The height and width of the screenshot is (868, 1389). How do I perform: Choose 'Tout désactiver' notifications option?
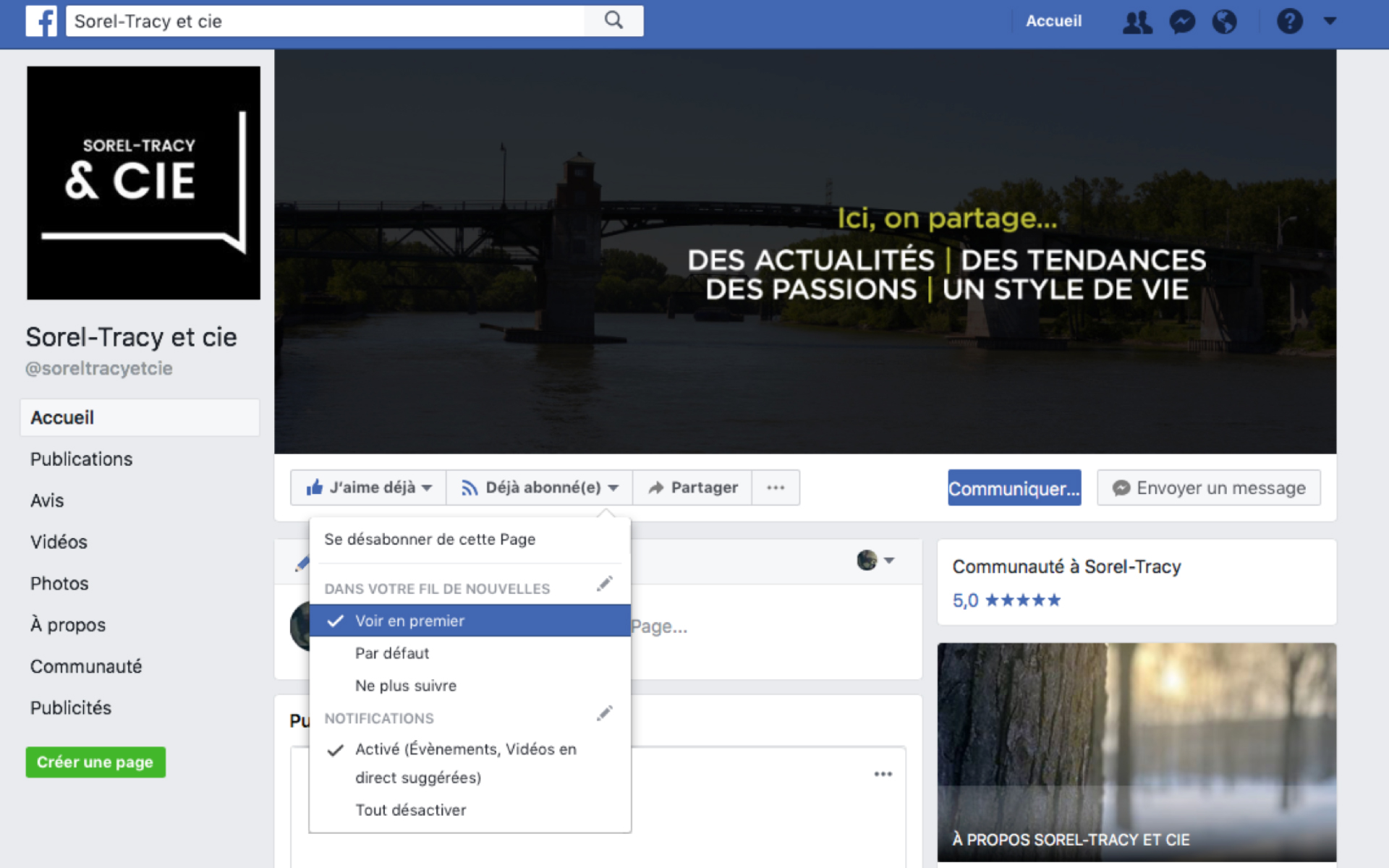[410, 810]
